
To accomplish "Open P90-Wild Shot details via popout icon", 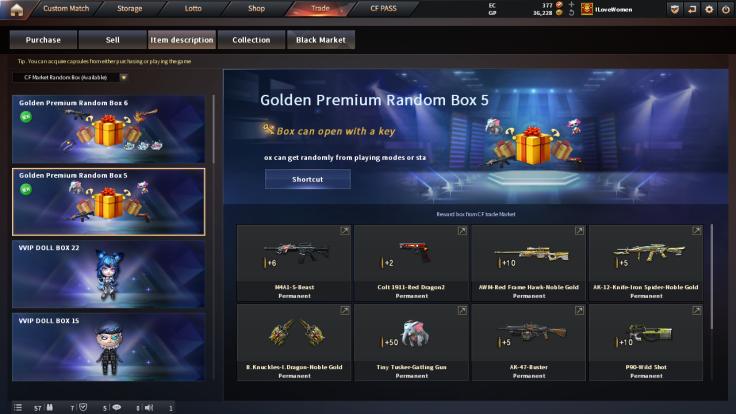I will point(697,310).
